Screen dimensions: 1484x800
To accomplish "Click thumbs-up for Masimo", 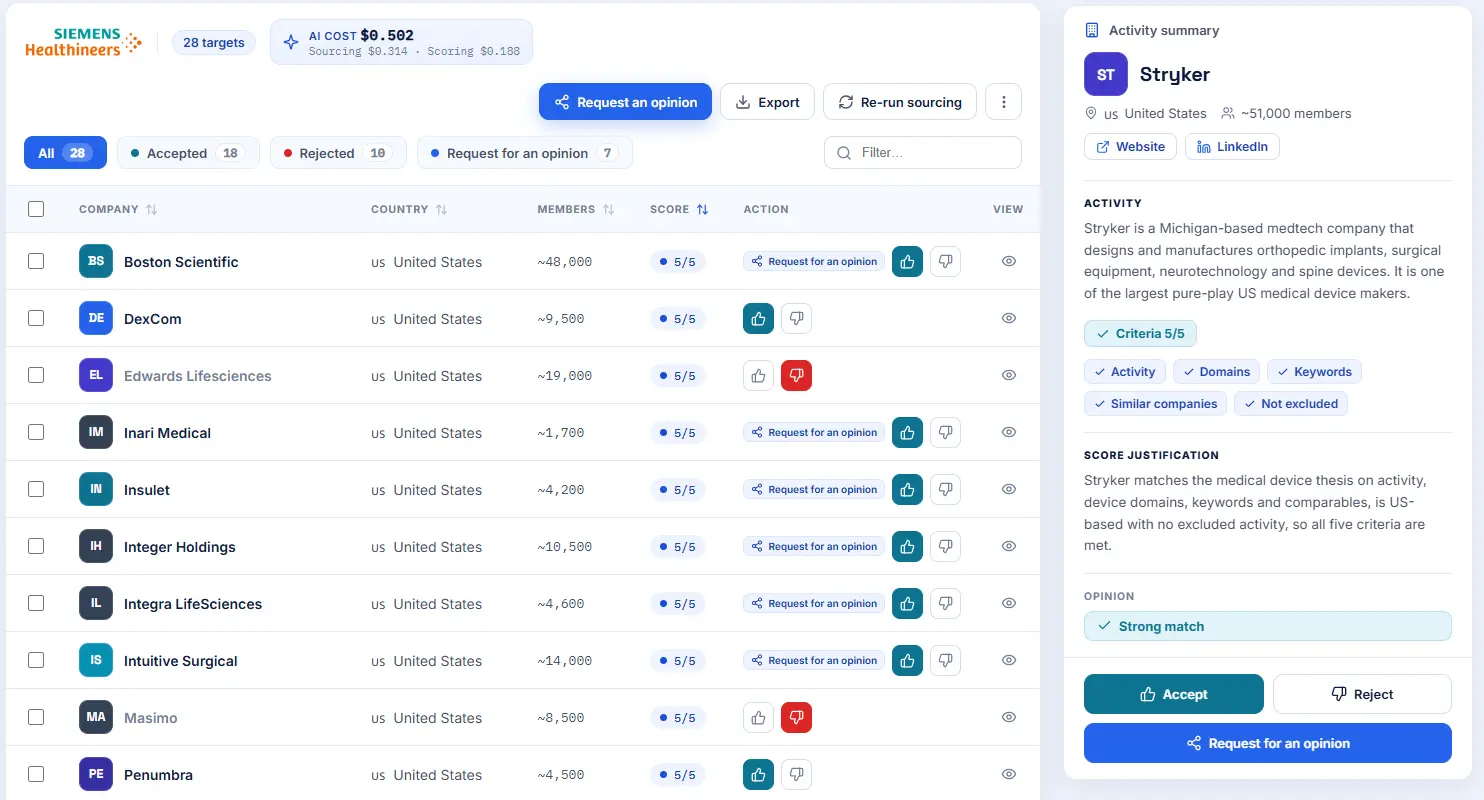I will 758,718.
